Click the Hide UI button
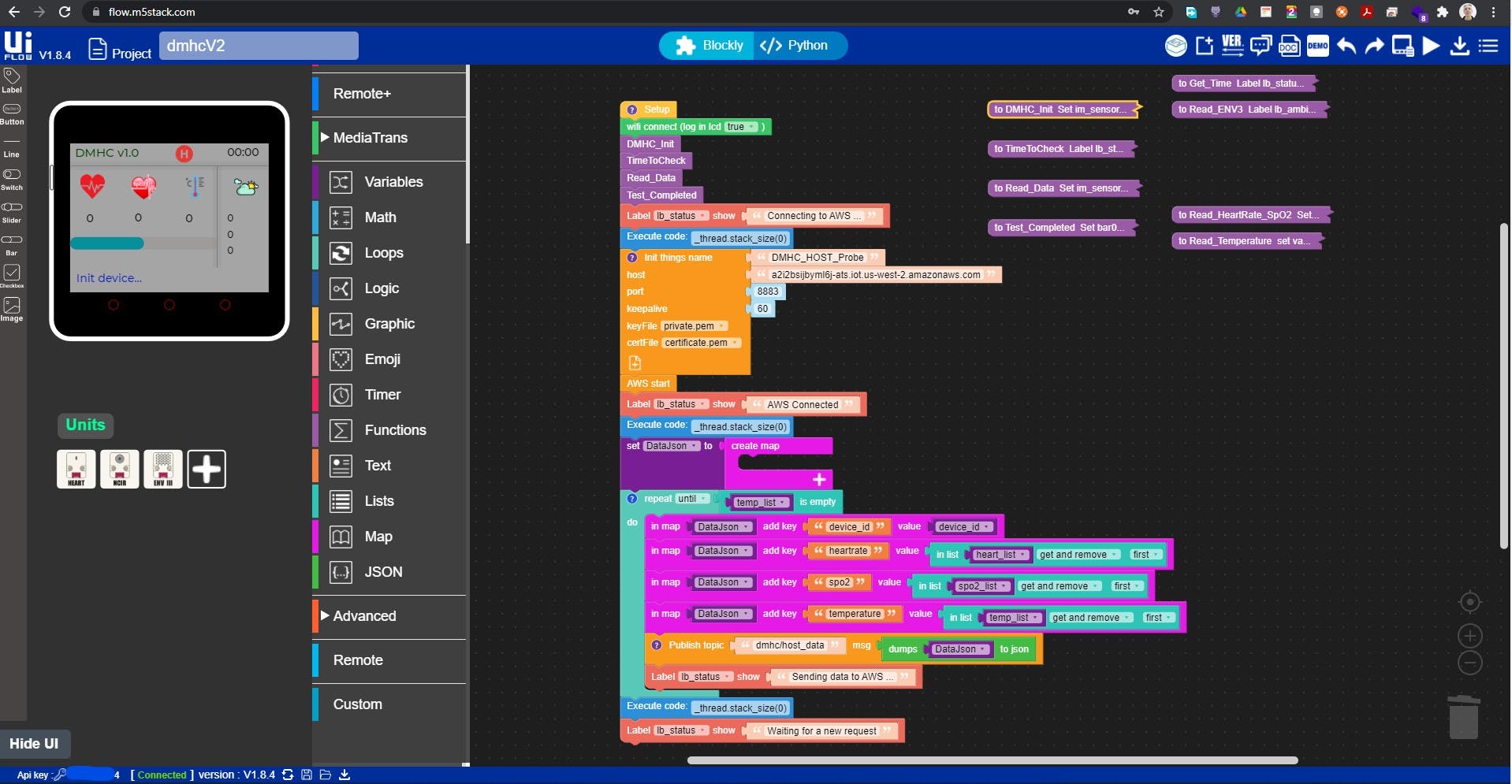Screen dimensions: 1512x784 [x=34, y=744]
